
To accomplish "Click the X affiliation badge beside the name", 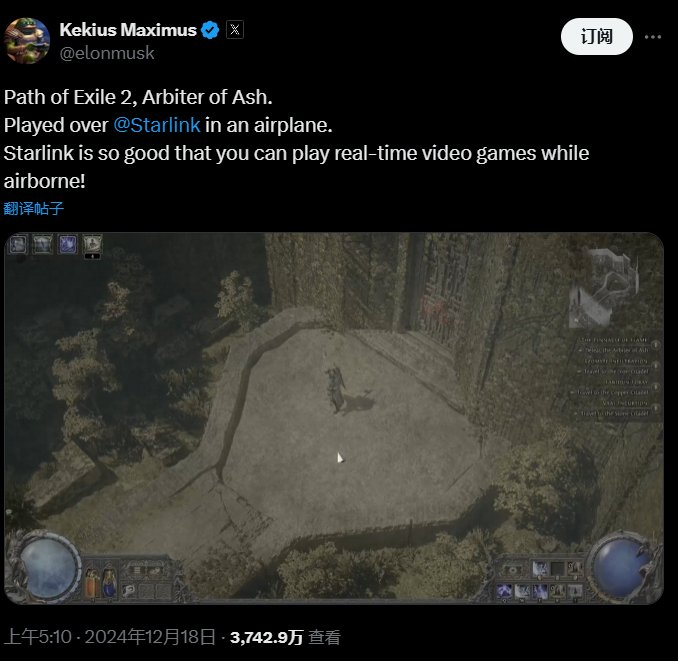I will click(x=235, y=30).
